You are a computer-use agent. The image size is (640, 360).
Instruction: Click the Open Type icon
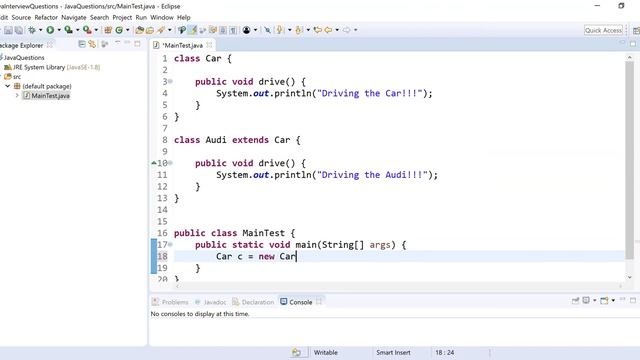(x=140, y=30)
